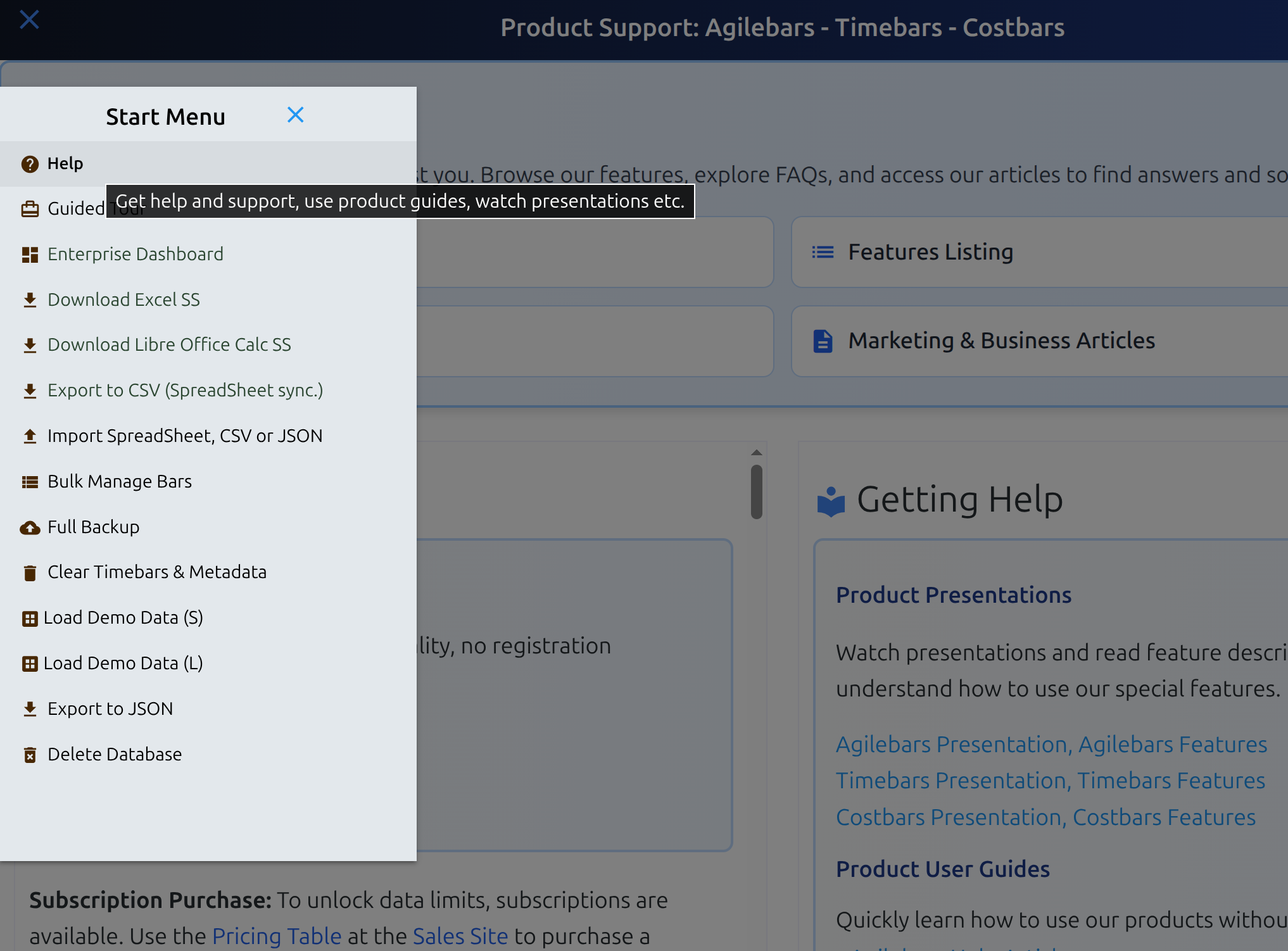Viewport: 1288px width, 951px height.
Task: Click the Features Listing list icon
Action: (823, 253)
